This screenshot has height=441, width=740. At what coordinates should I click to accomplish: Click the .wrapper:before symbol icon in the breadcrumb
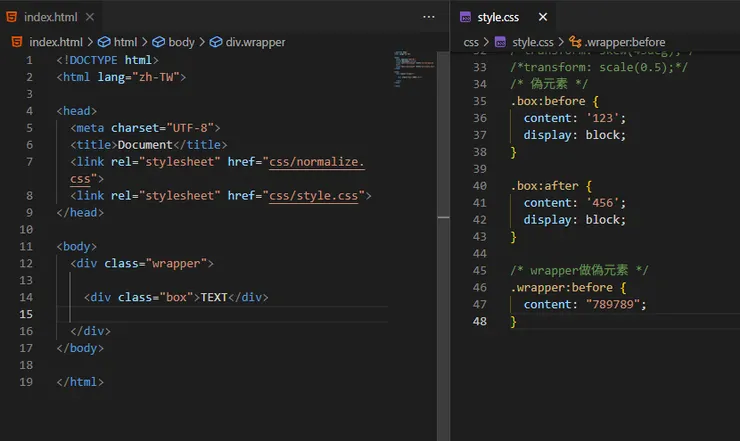(x=575, y=42)
